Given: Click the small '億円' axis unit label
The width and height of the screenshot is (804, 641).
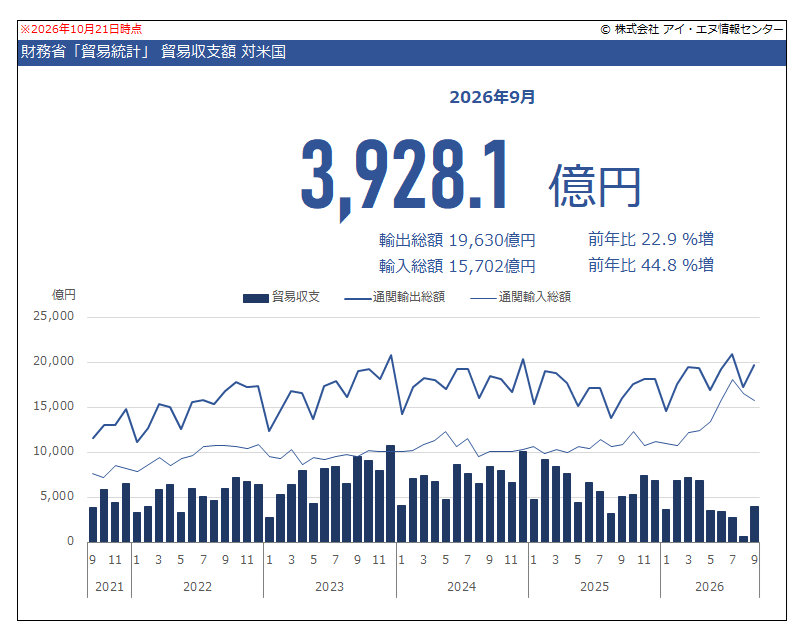Looking at the screenshot, I should 64,295.
